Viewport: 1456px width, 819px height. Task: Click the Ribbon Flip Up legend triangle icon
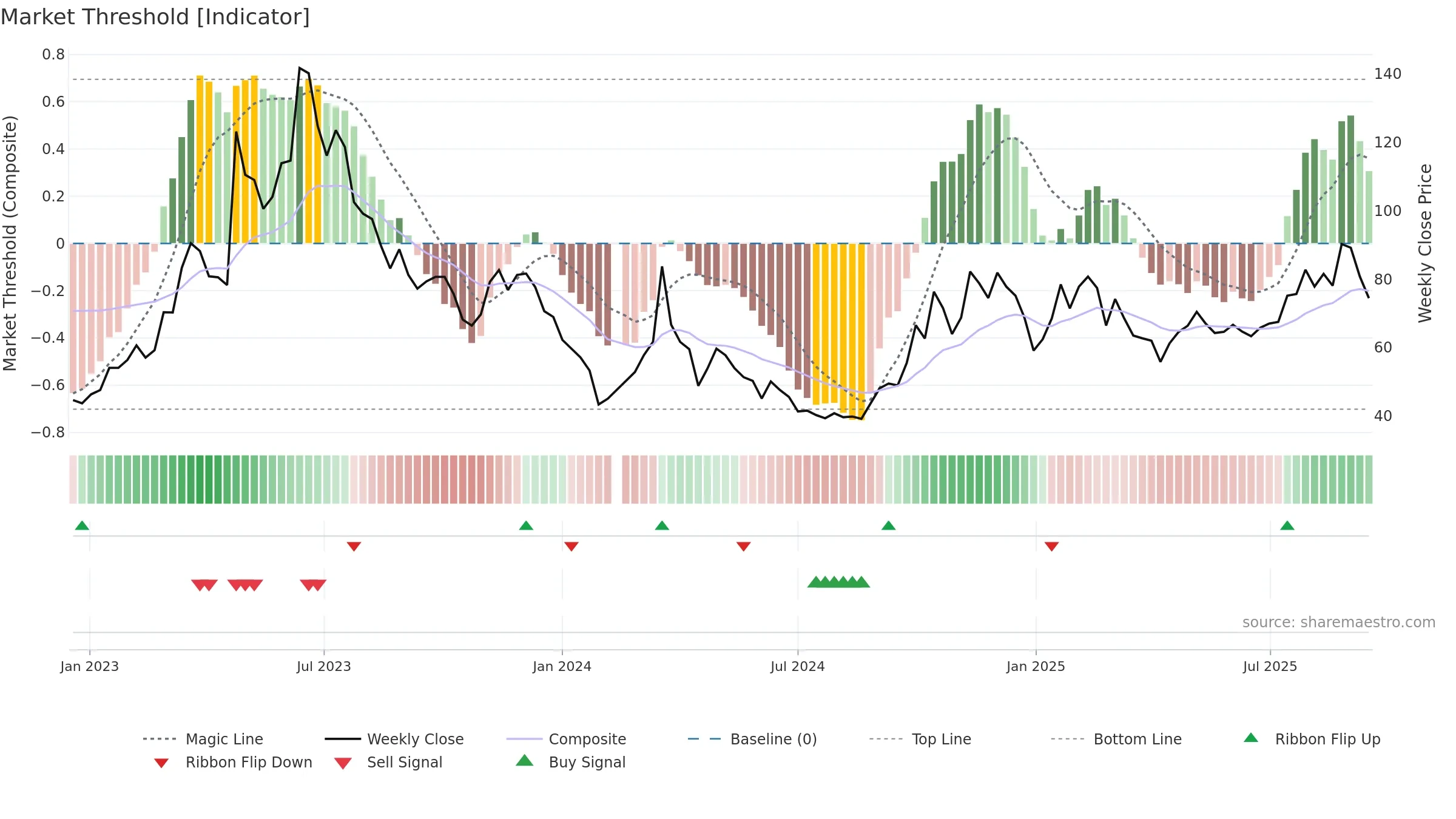click(1251, 738)
